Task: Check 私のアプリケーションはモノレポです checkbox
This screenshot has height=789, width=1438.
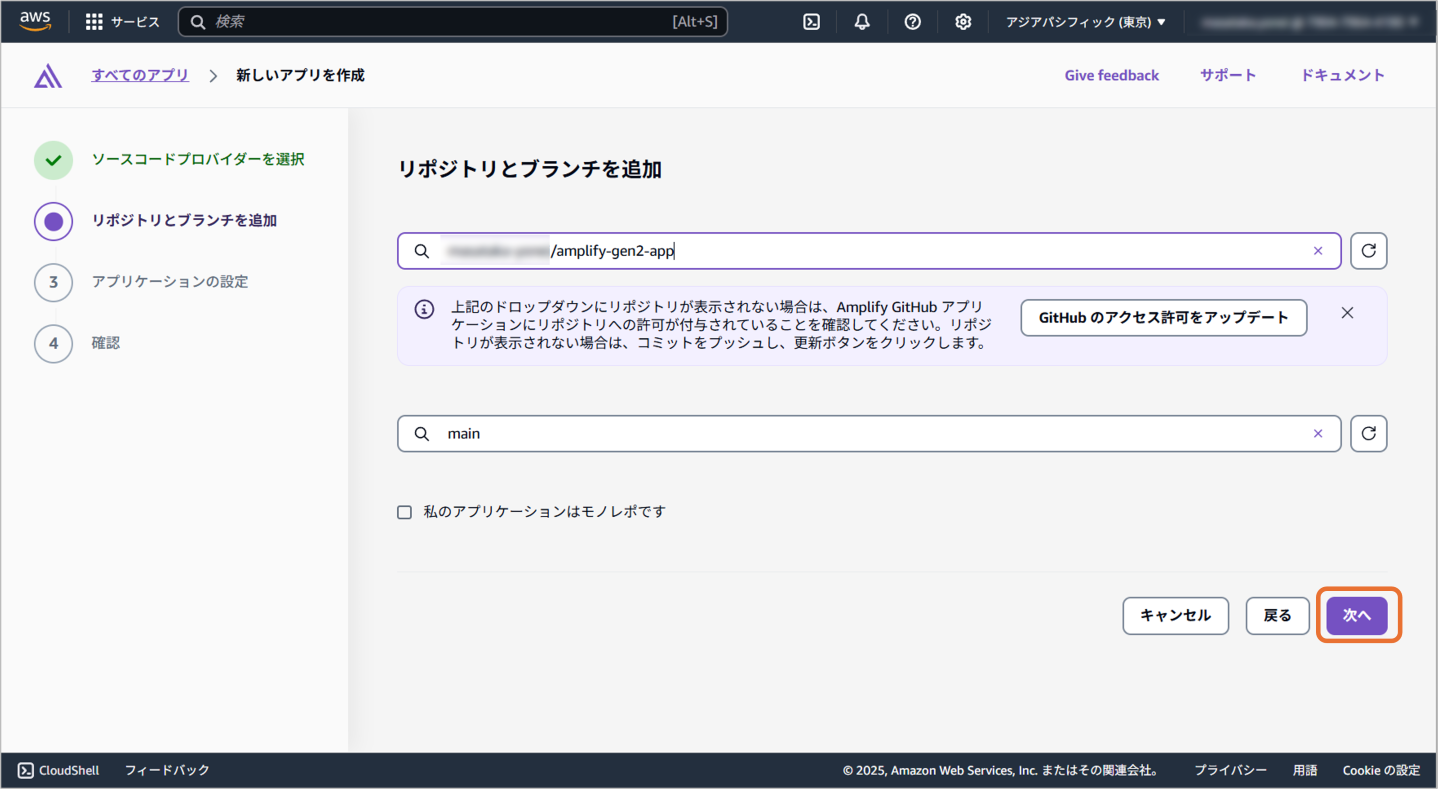Action: pyautogui.click(x=405, y=512)
